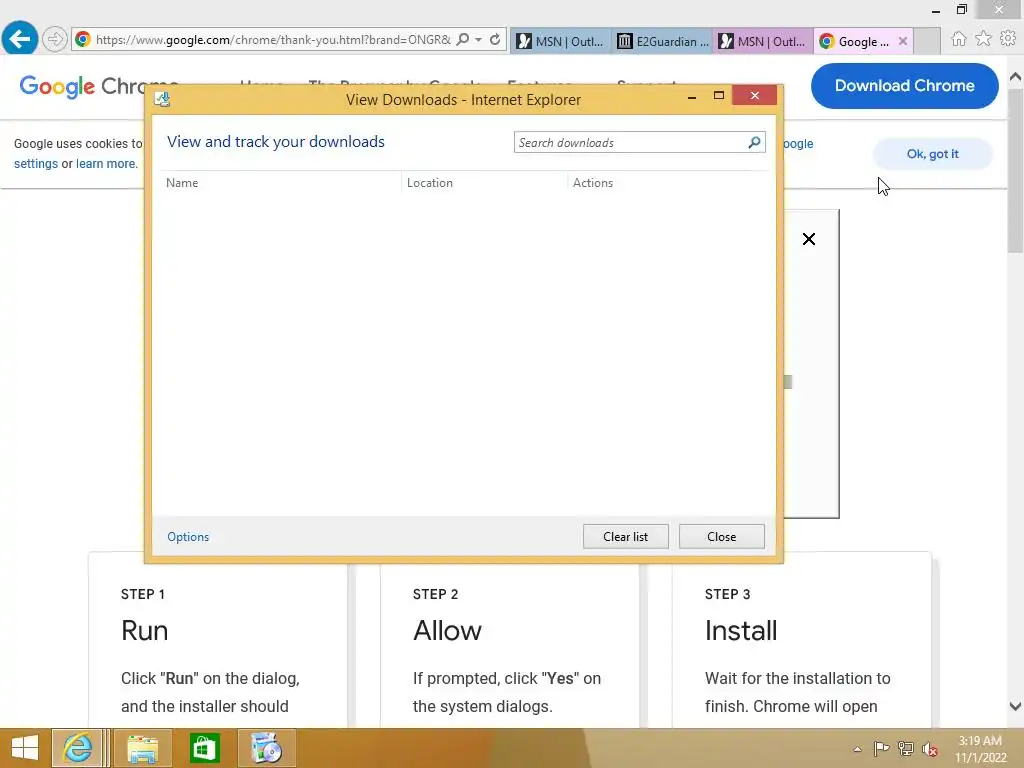Switch to the E2Guardian tab
This screenshot has height=768, width=1024.
tap(662, 41)
